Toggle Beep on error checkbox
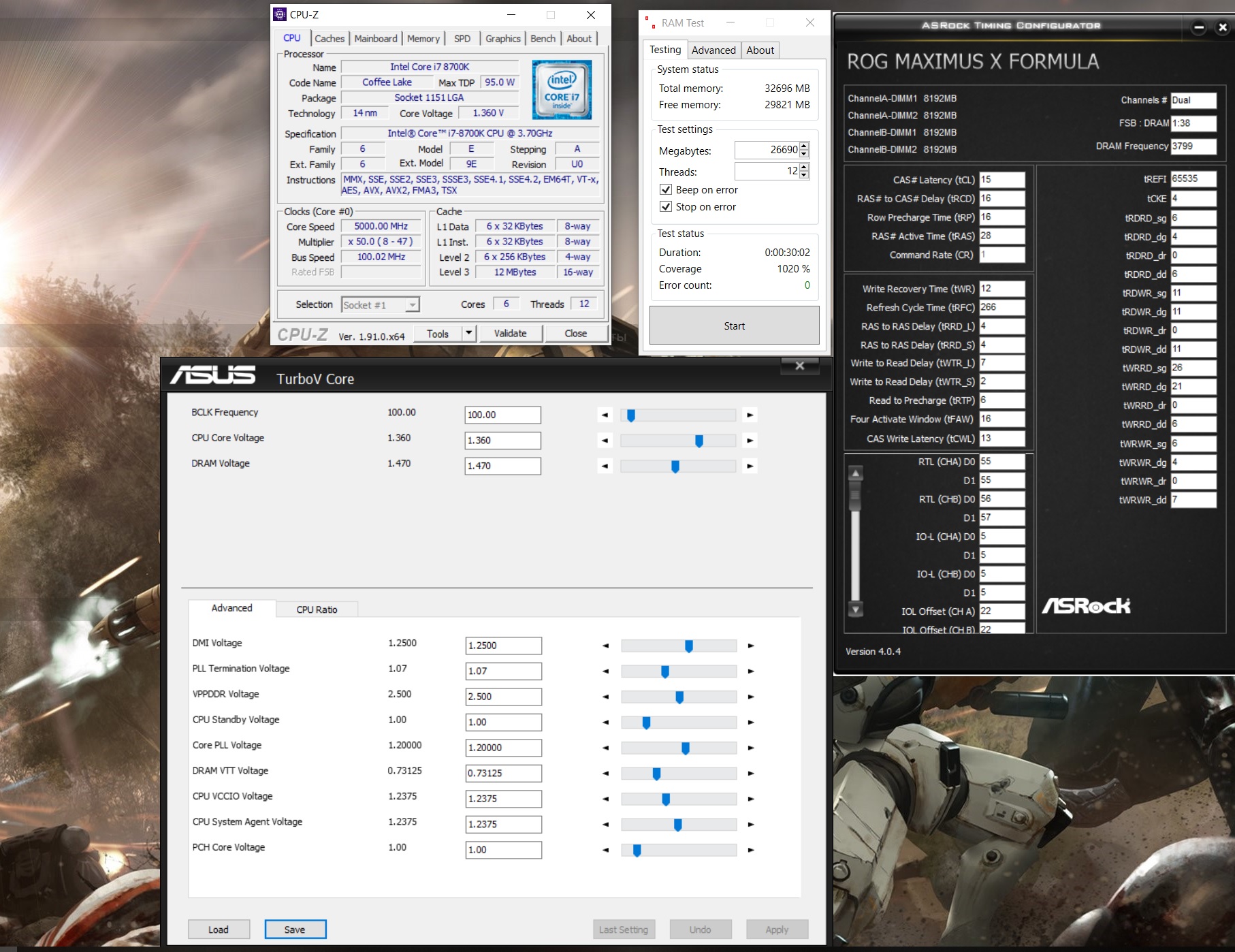This screenshot has width=1235, height=952. click(x=666, y=190)
